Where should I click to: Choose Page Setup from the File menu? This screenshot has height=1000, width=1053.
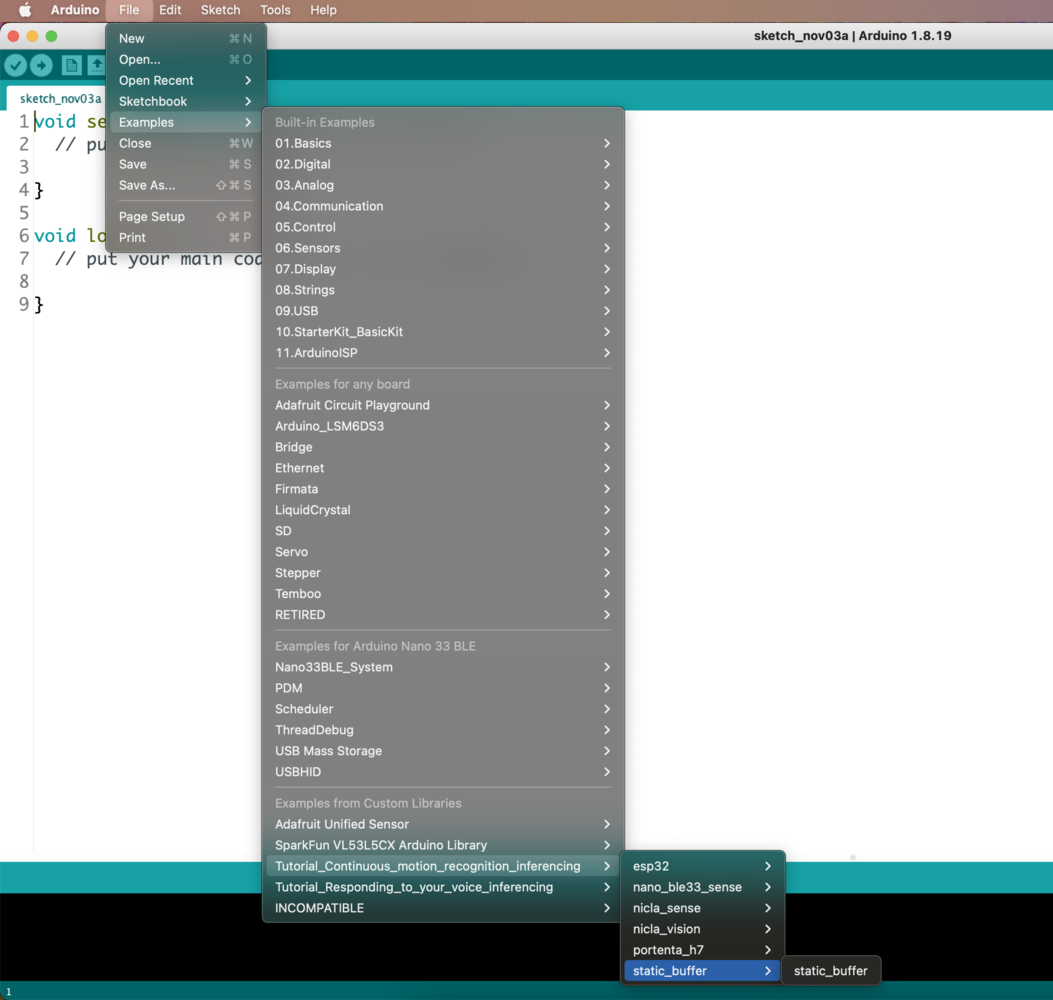[186, 216]
